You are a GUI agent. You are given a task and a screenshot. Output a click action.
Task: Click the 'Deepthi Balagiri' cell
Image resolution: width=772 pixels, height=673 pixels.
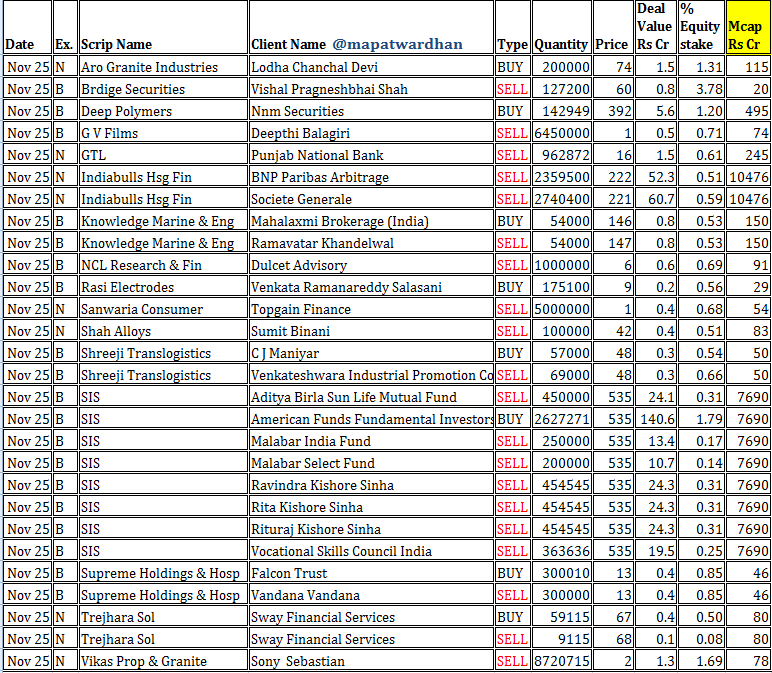pos(371,132)
